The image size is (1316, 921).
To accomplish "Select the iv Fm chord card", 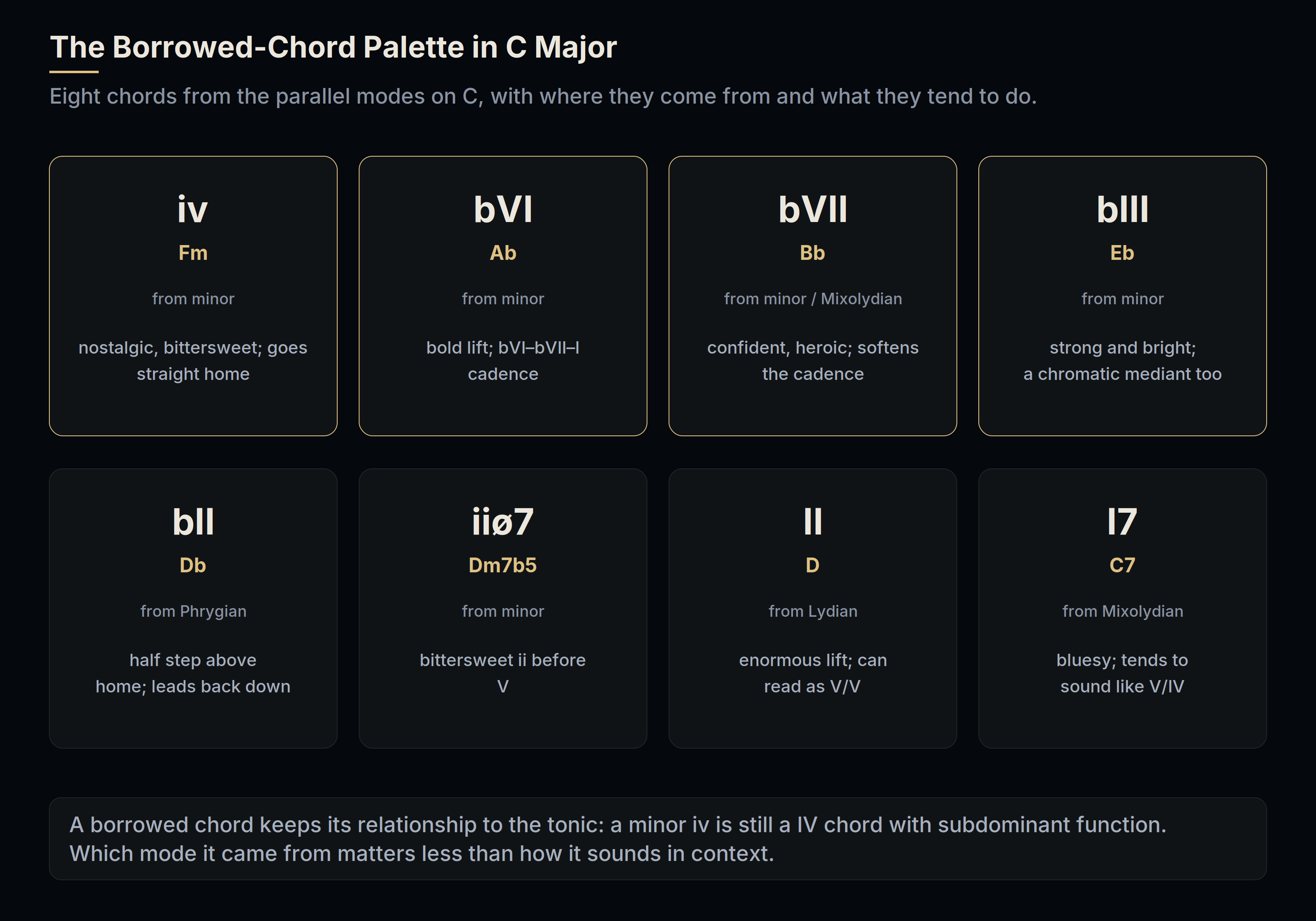I will point(193,296).
